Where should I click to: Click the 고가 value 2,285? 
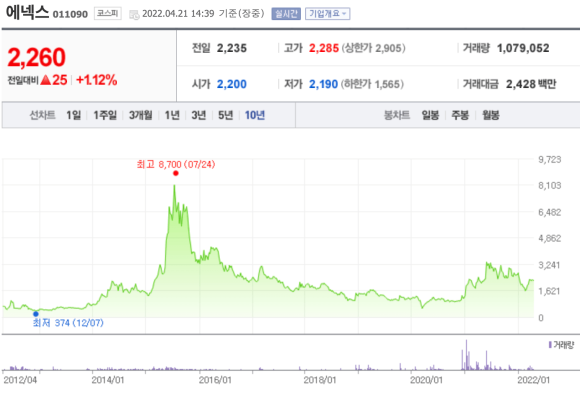click(x=324, y=48)
